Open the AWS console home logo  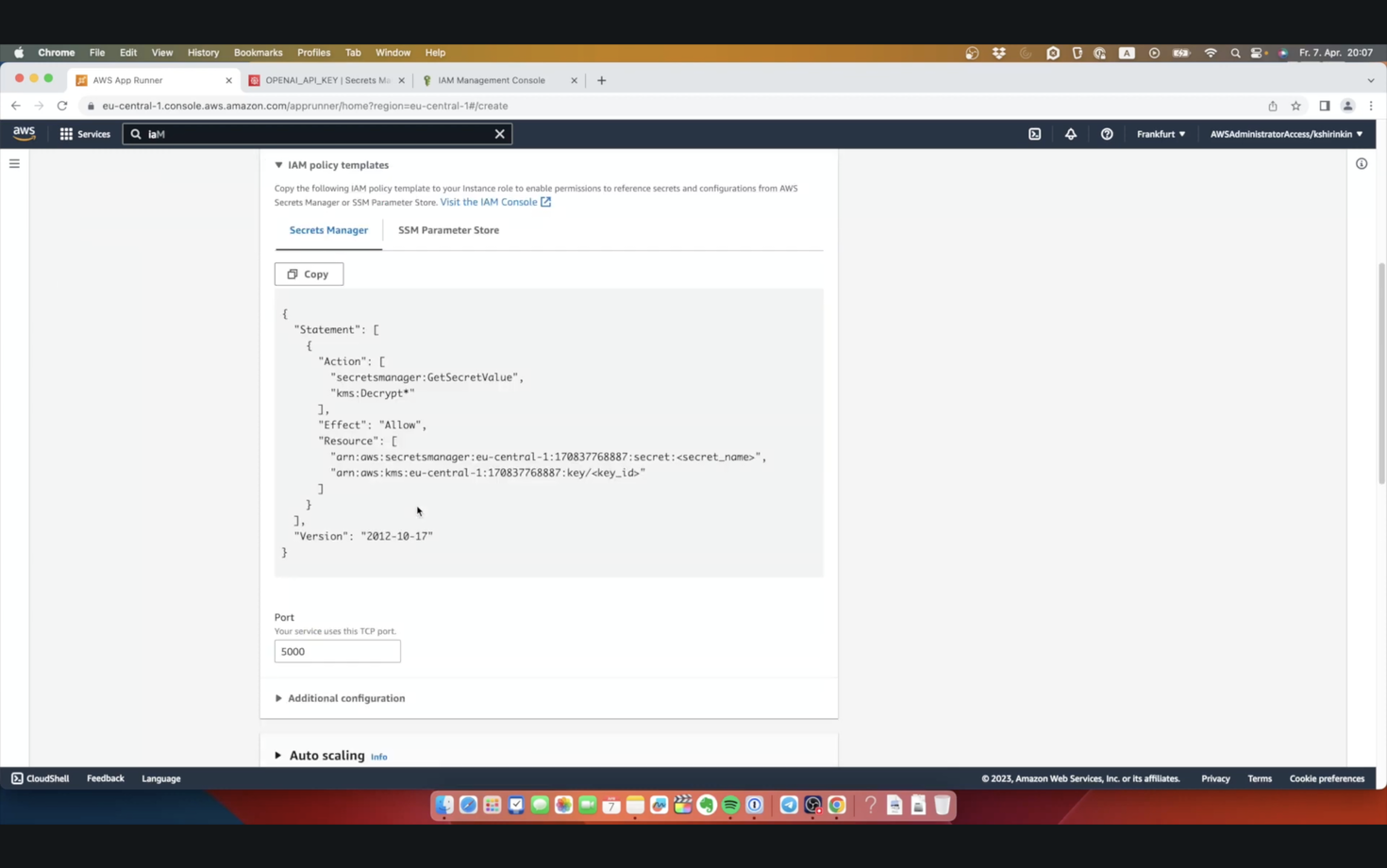(25, 134)
